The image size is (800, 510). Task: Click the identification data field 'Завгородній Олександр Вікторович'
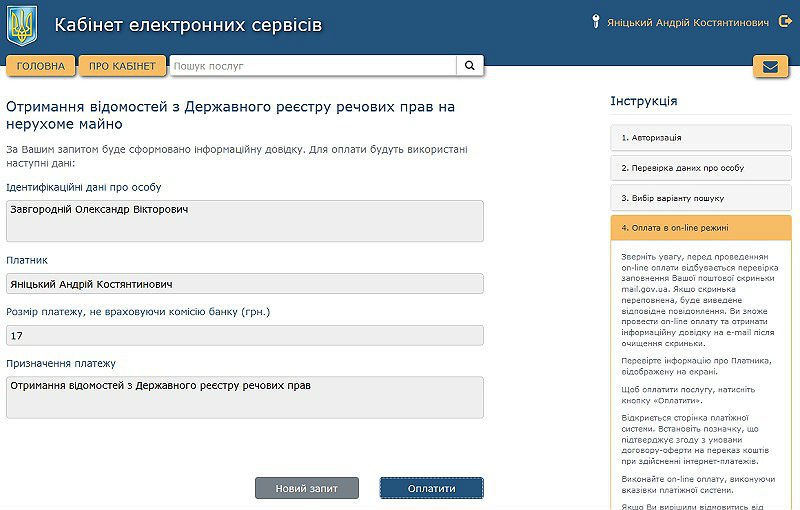tap(244, 220)
